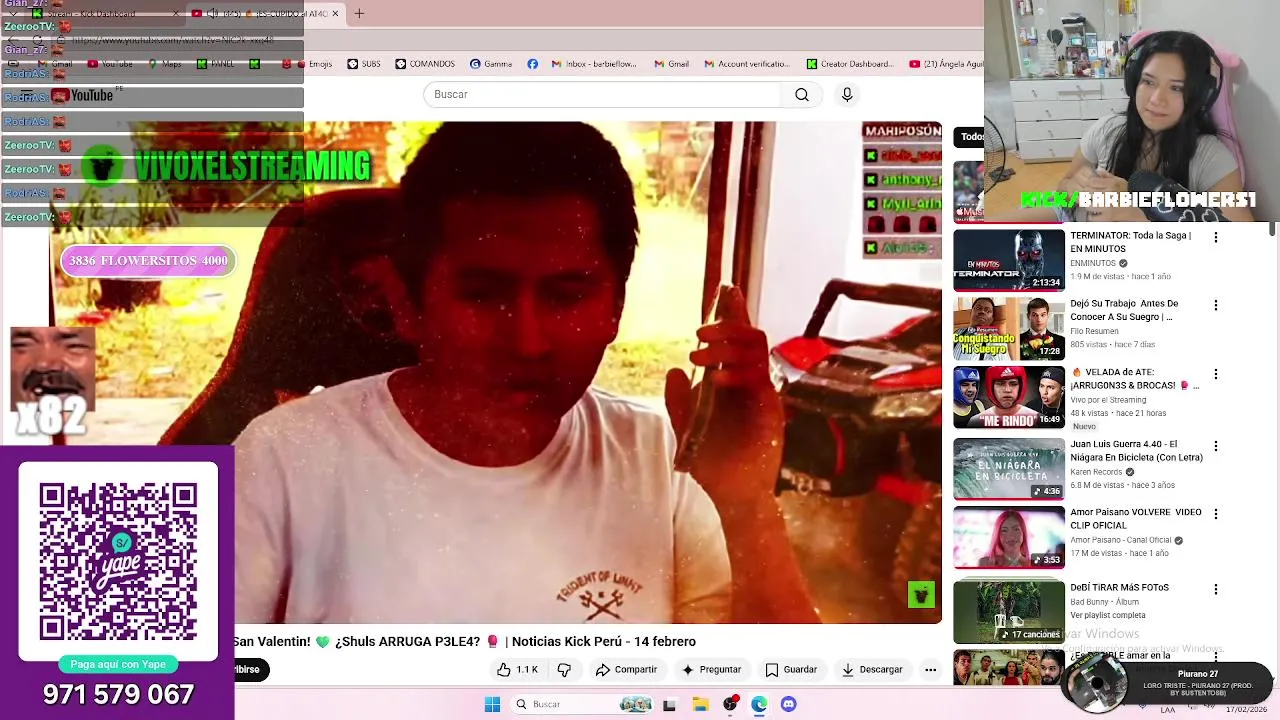Screen dimensions: 1280x720
Task: Click the YouTube search magnifier button
Action: point(802,94)
